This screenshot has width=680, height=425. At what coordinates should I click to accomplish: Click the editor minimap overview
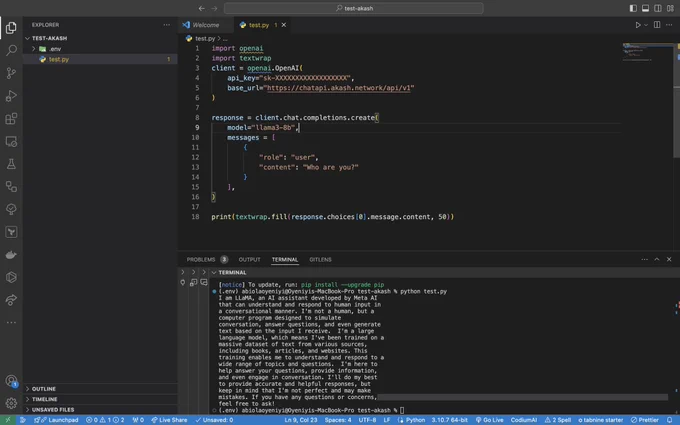click(647, 52)
